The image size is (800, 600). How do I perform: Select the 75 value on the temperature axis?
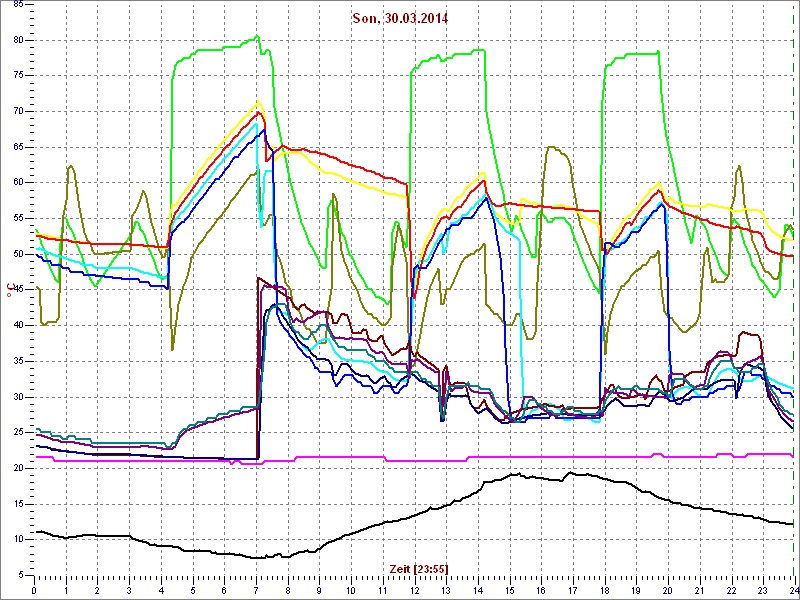(x=17, y=76)
